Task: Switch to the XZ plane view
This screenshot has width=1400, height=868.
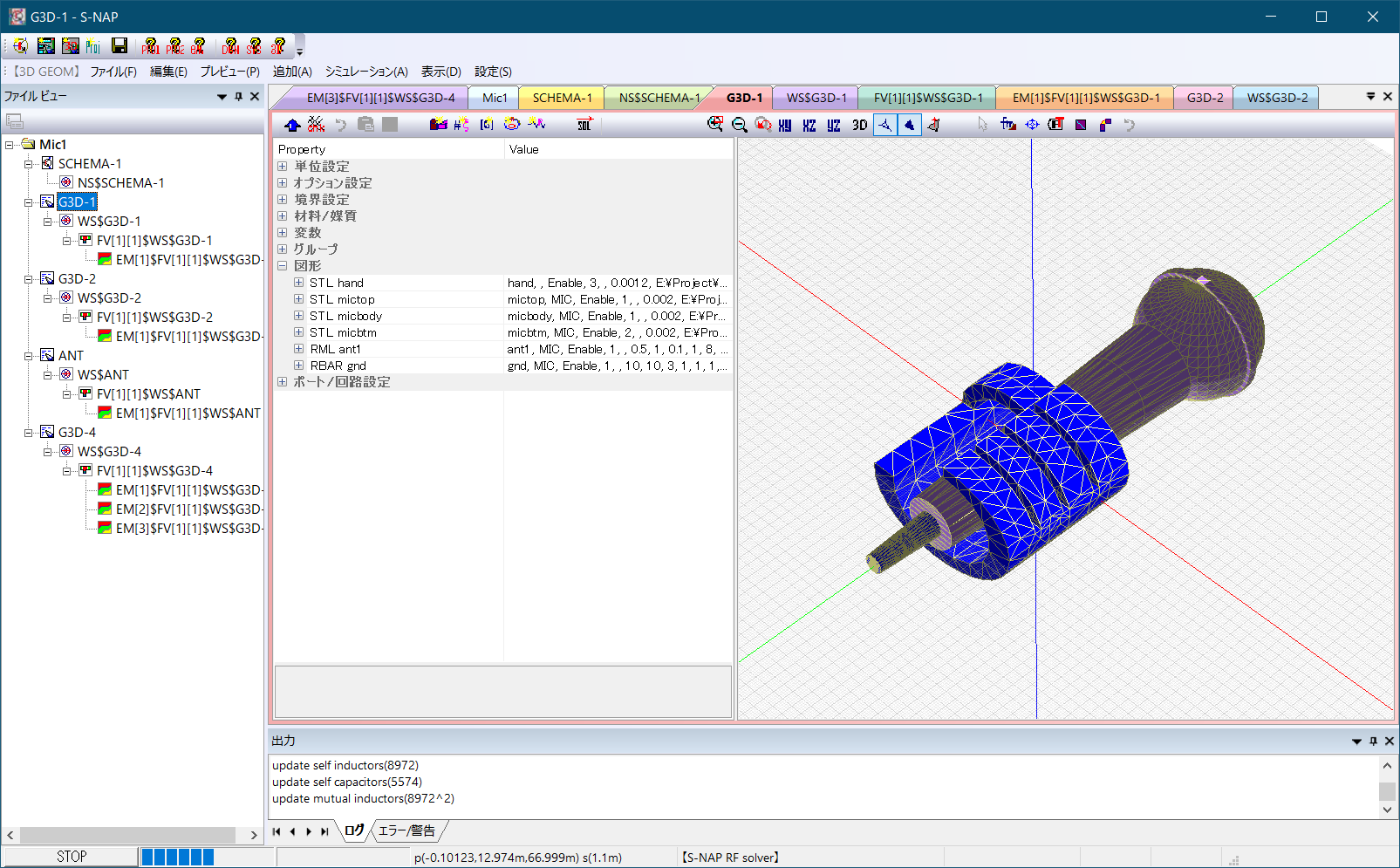Action: 809,125
